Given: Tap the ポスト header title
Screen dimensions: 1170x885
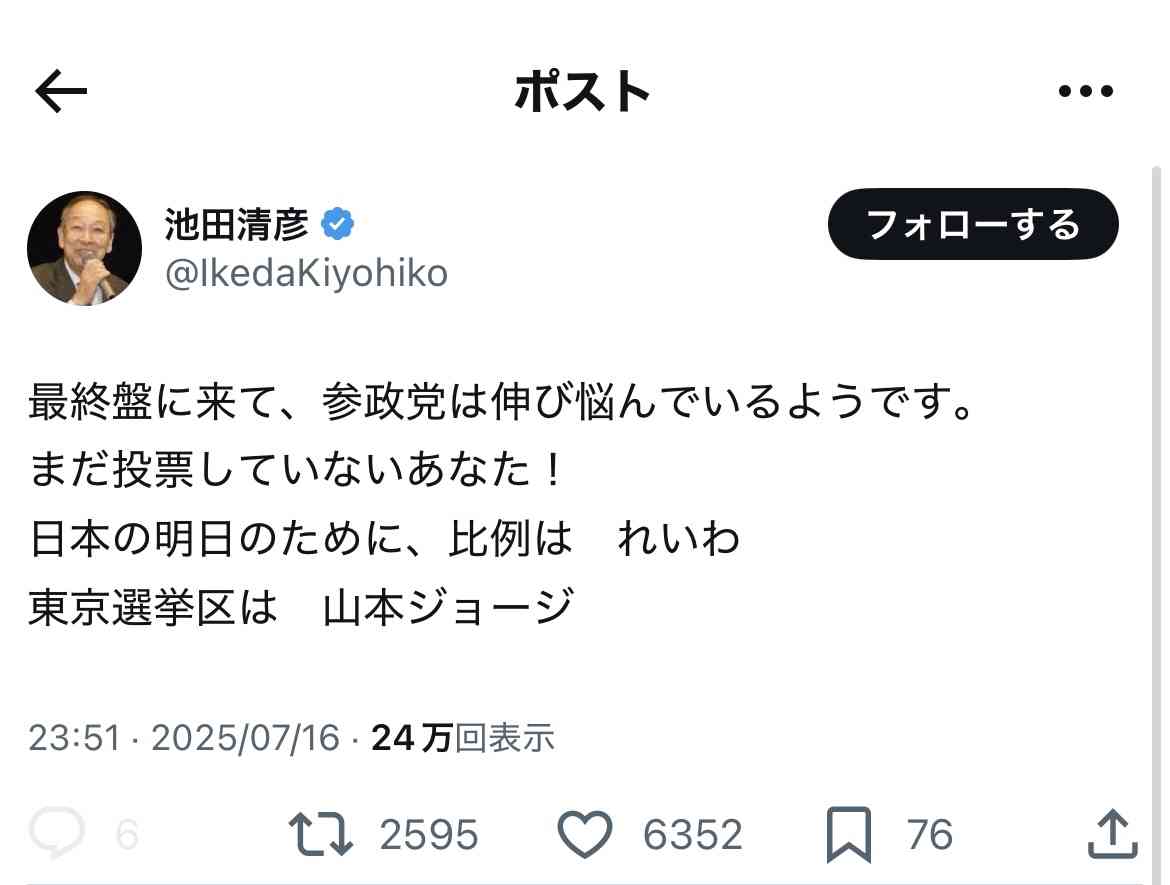Looking at the screenshot, I should (583, 92).
